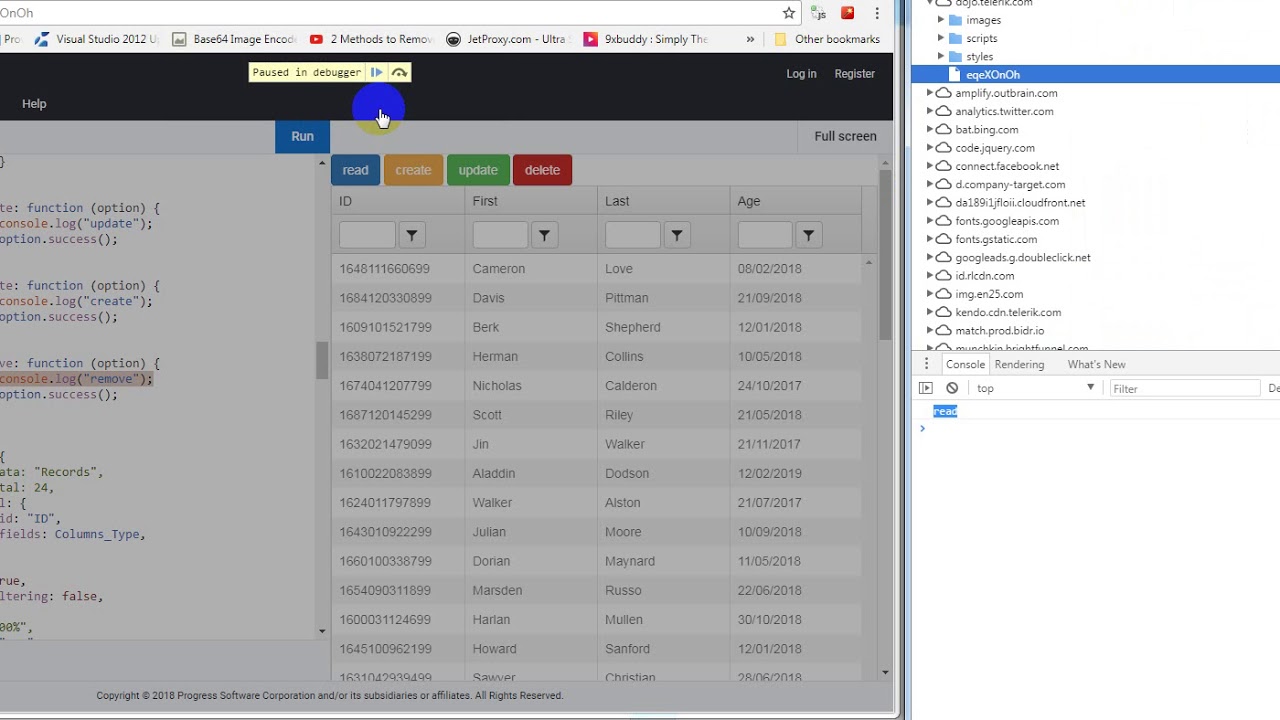
Task: Open filter for Last column
Action: pos(677,235)
